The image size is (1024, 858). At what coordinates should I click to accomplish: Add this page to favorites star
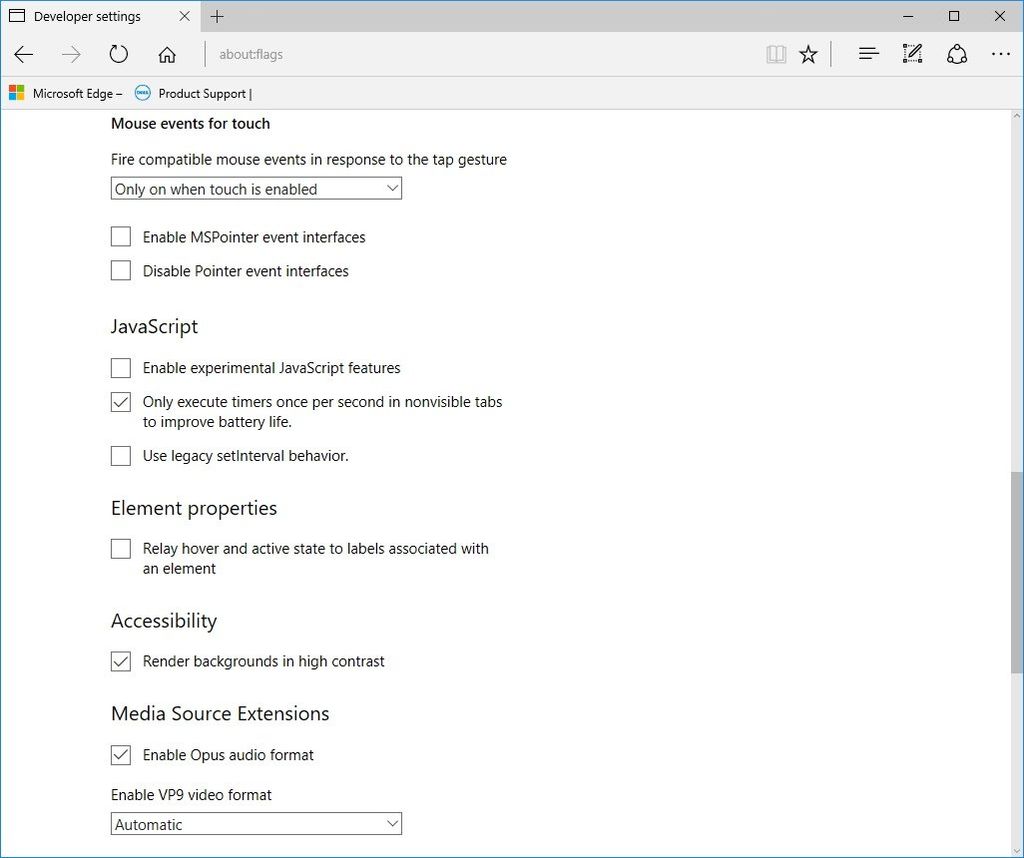(808, 54)
